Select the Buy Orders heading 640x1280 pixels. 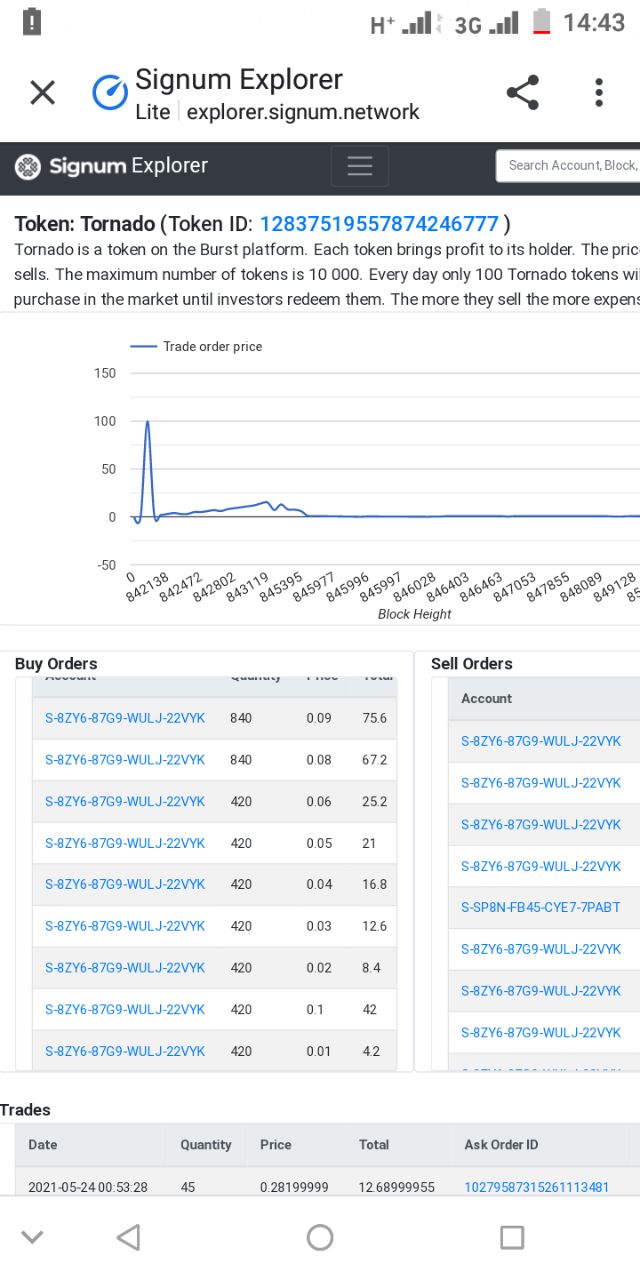pos(56,664)
